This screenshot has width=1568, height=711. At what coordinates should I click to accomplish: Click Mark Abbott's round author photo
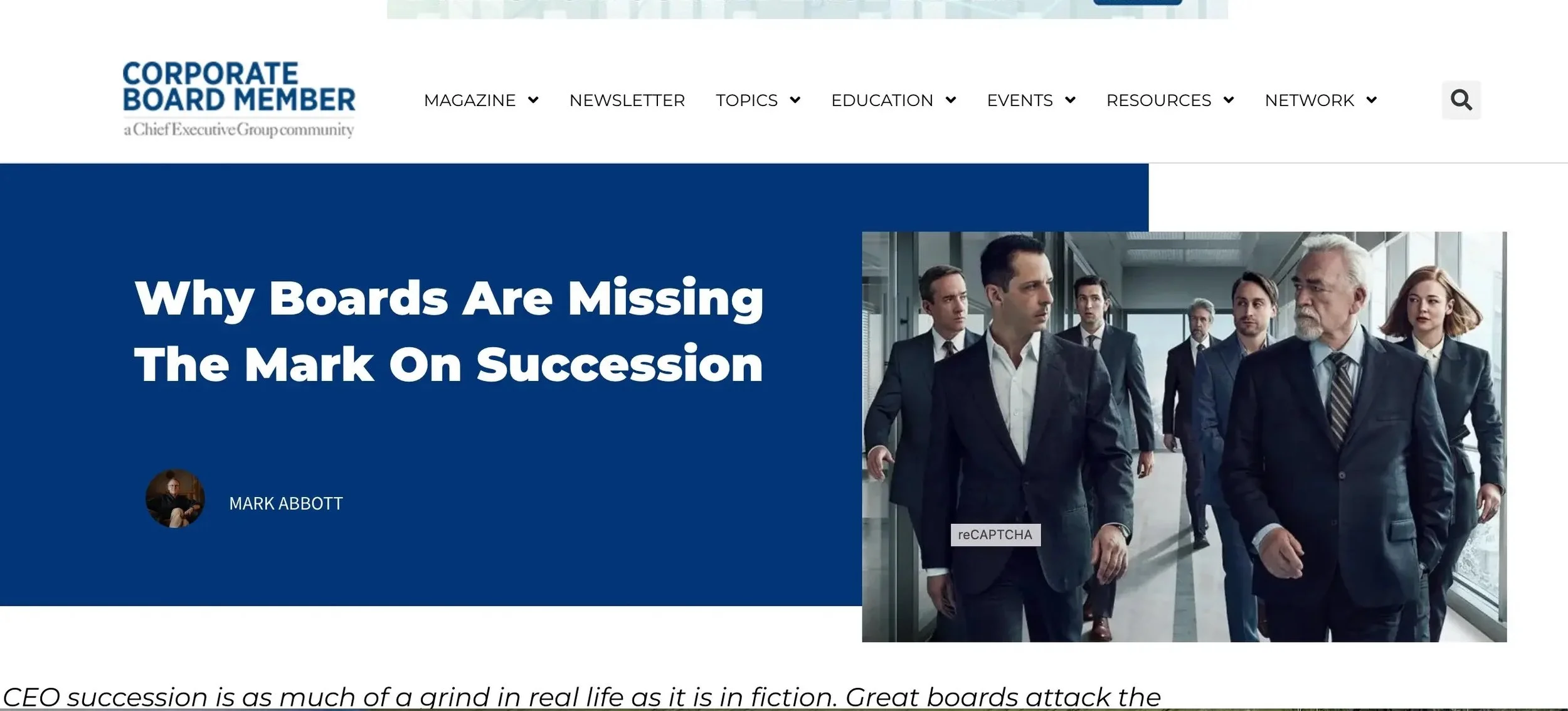[175, 498]
